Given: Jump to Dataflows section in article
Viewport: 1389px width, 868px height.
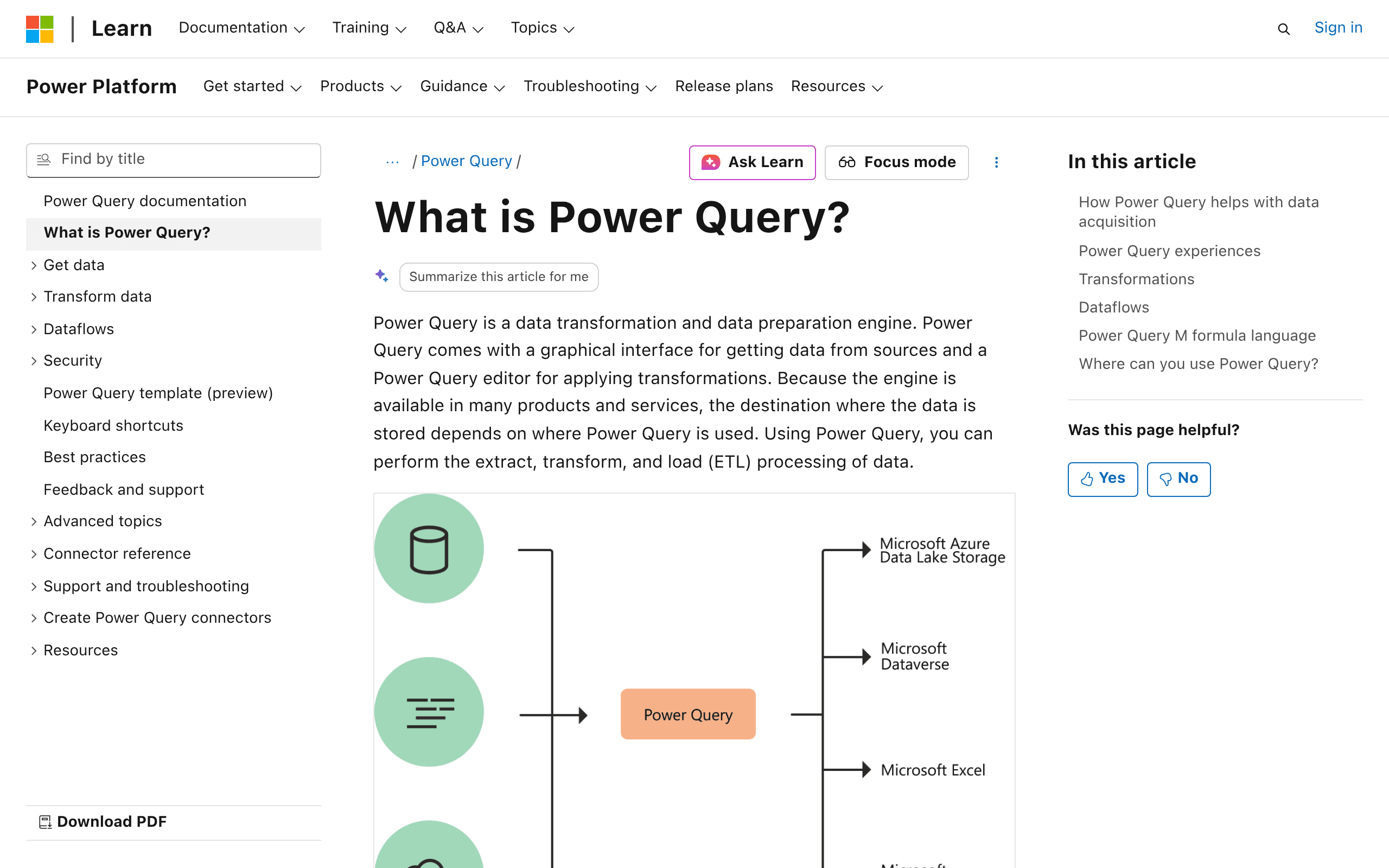Looking at the screenshot, I should click(1113, 307).
